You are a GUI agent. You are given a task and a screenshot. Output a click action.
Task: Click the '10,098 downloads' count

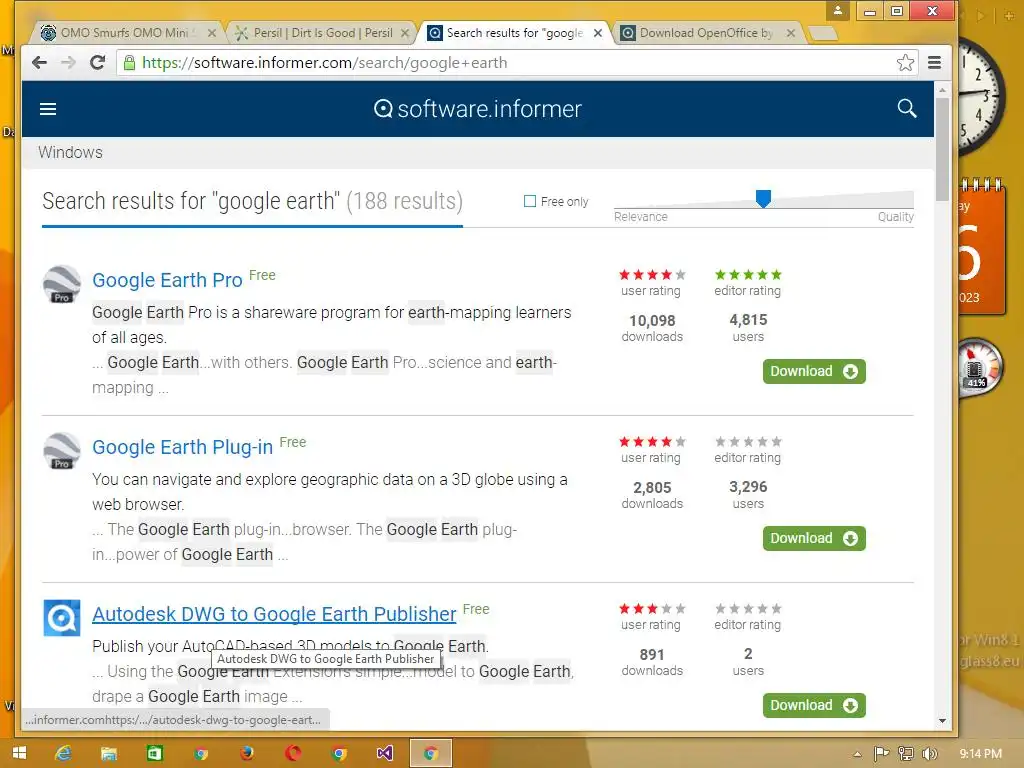[x=652, y=328]
